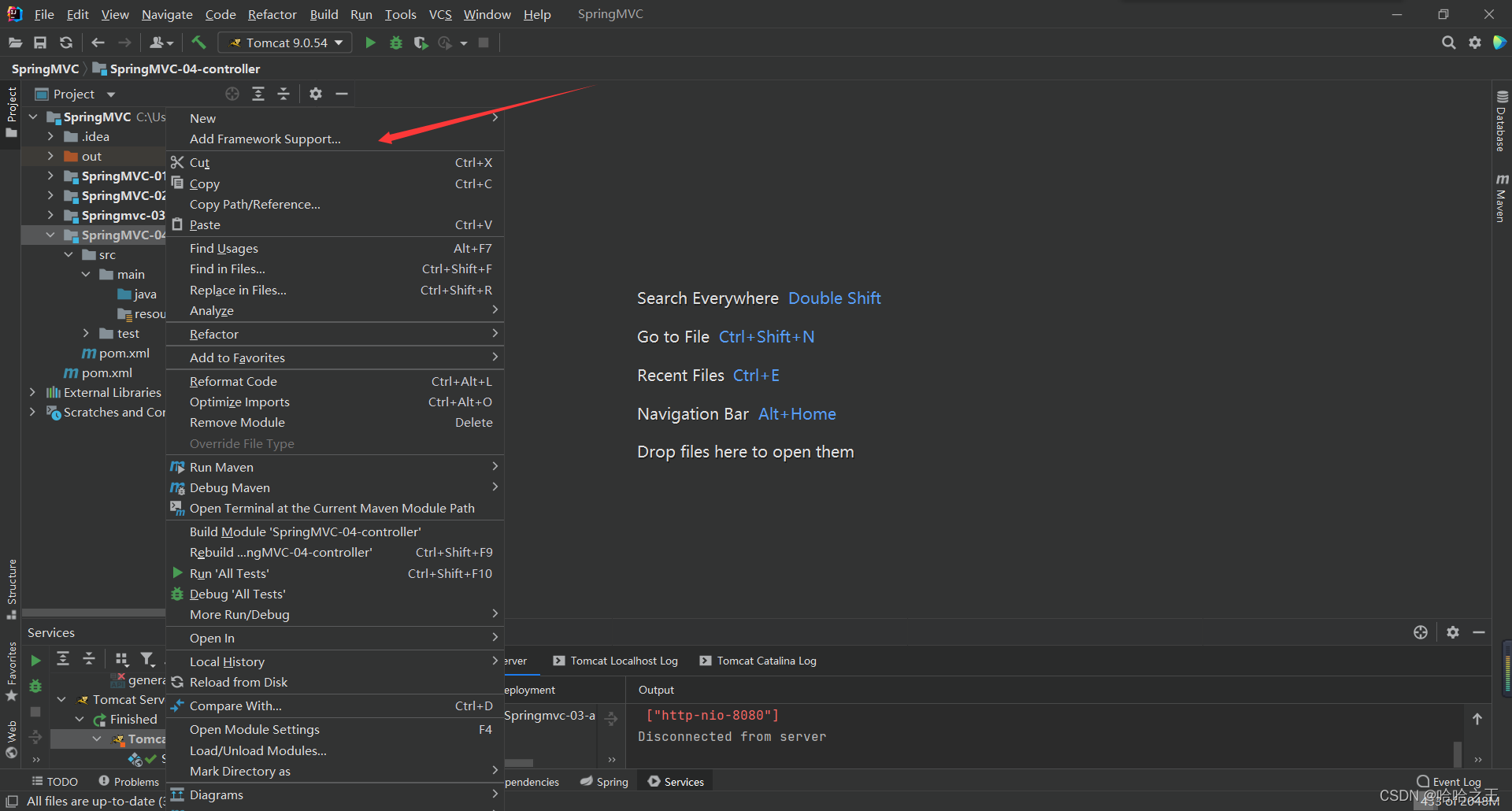This screenshot has width=1512, height=811.
Task: Expand Scratches and Consoles node
Action: 32,412
